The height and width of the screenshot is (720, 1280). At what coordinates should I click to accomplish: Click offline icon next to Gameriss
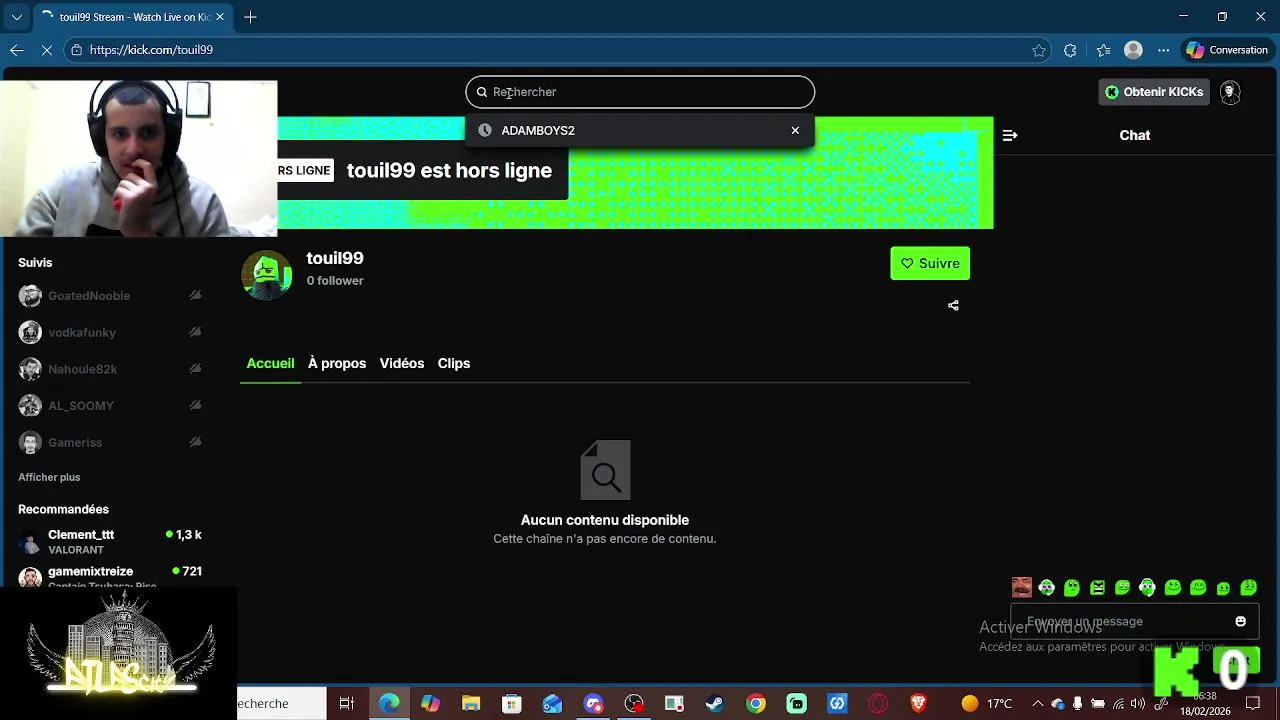195,442
